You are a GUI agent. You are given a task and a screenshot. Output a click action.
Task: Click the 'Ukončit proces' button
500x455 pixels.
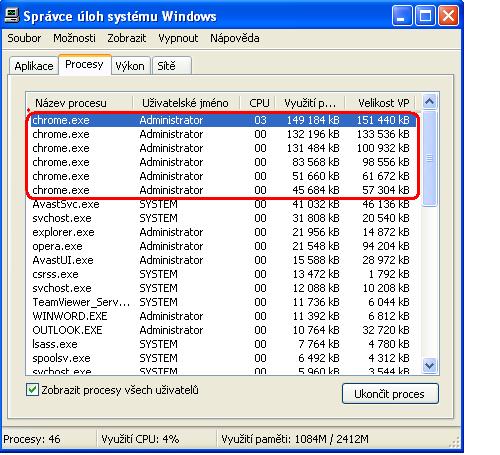[x=390, y=394]
